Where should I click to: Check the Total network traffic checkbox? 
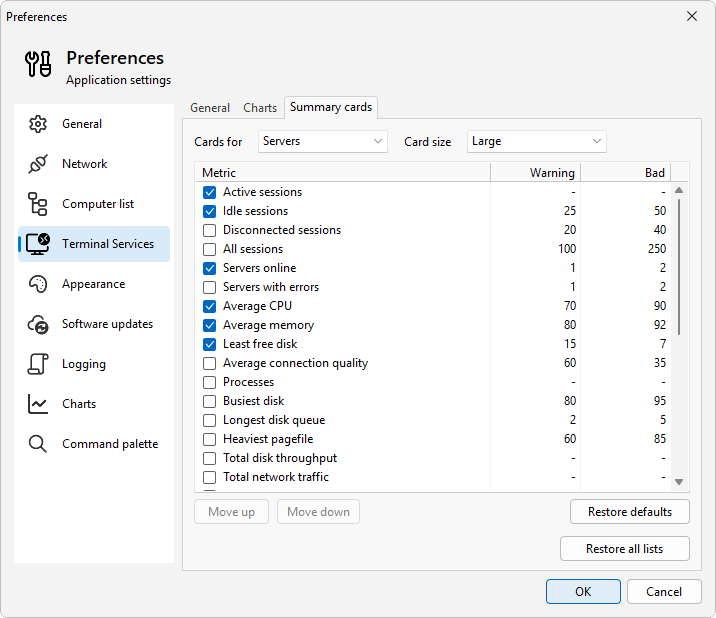pyautogui.click(x=210, y=477)
